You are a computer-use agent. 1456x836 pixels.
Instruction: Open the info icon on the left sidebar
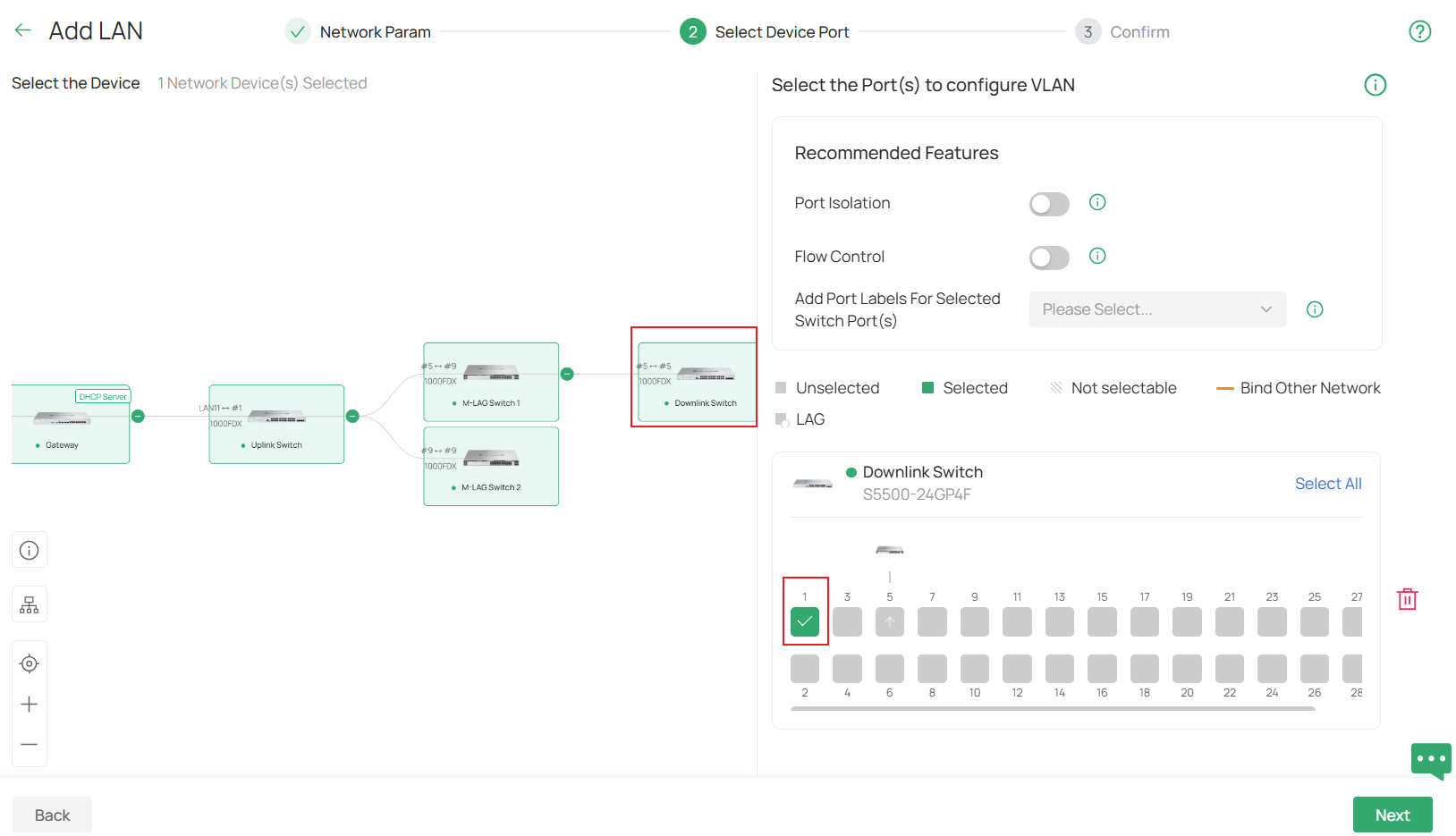[x=30, y=549]
